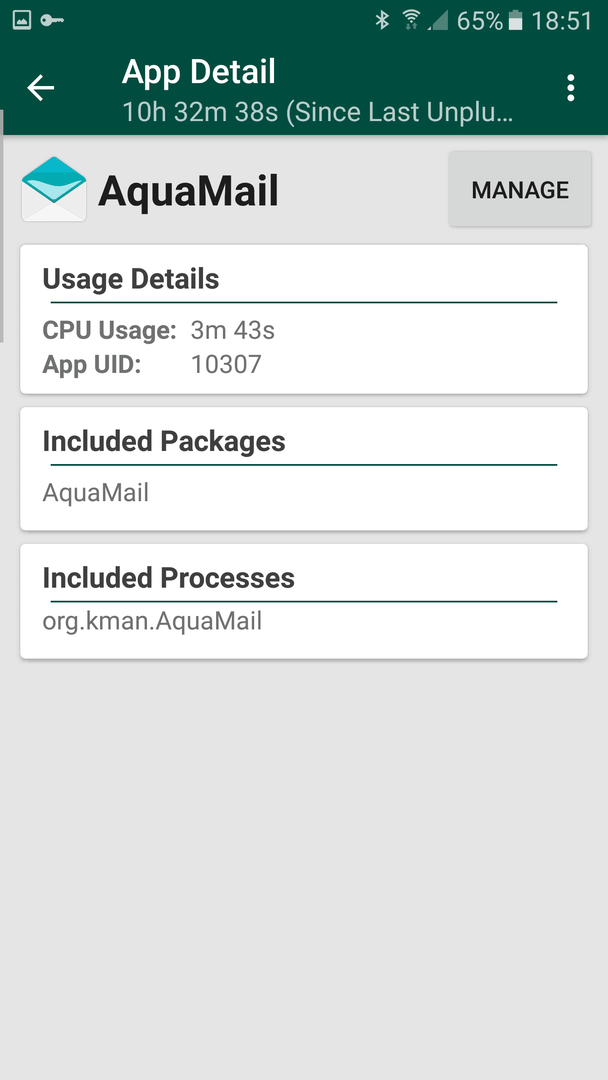Tap the Included Packages heading
The height and width of the screenshot is (1080, 608).
point(164,442)
